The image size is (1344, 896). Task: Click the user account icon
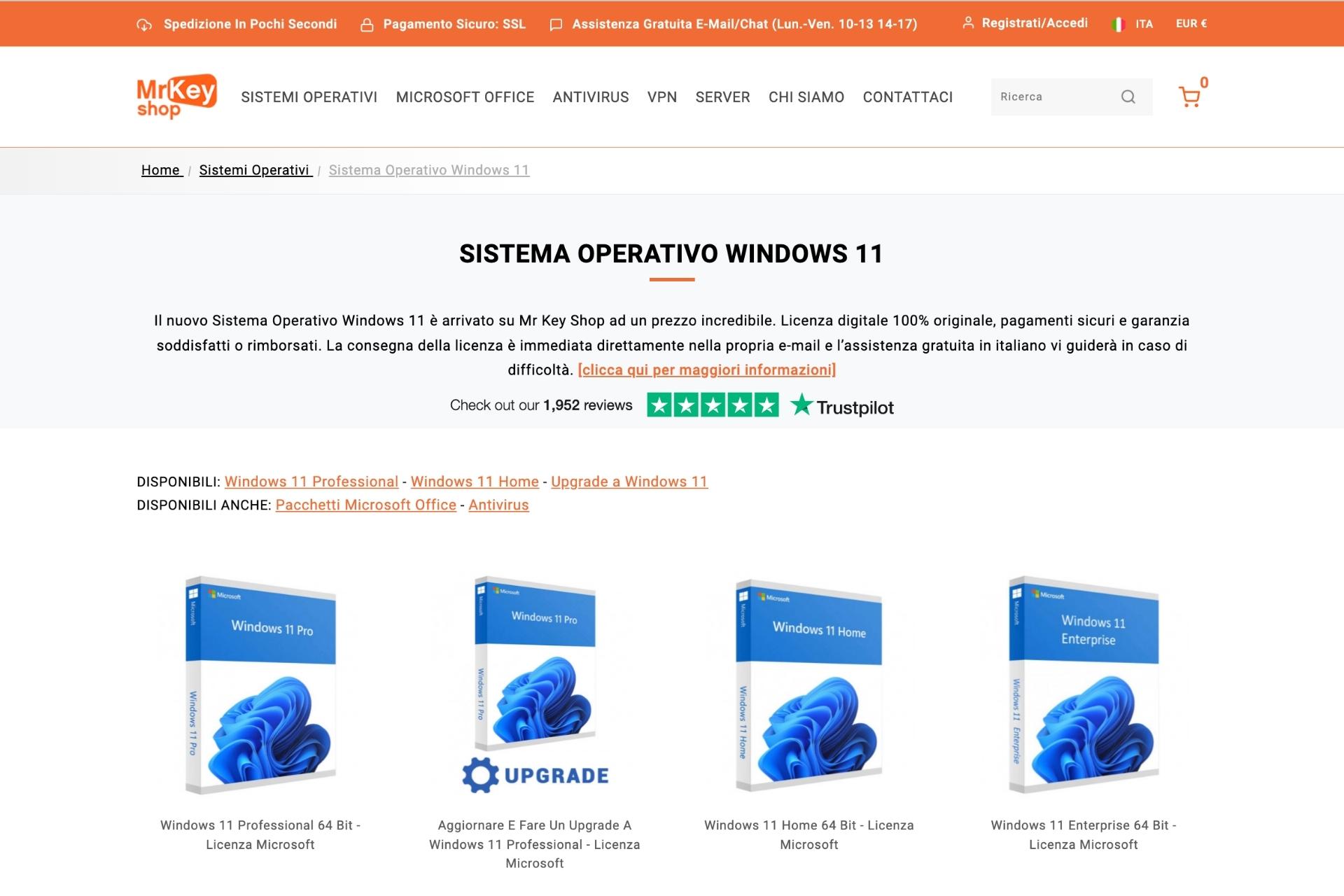pos(967,23)
